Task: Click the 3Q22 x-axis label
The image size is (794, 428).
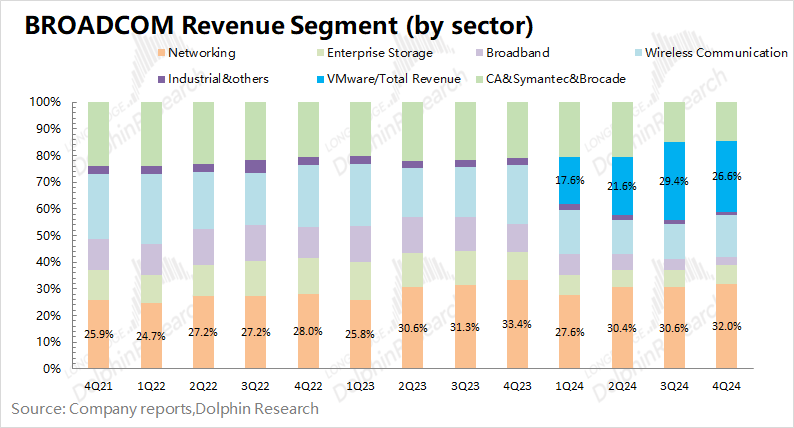Action: (255, 386)
